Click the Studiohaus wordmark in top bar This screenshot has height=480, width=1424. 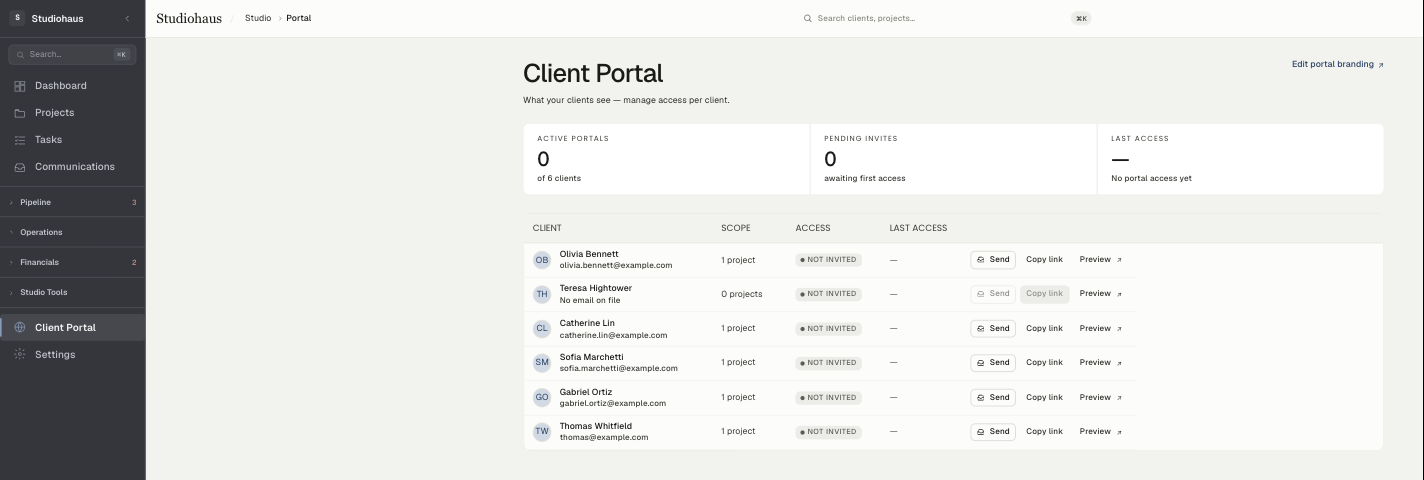click(190, 18)
